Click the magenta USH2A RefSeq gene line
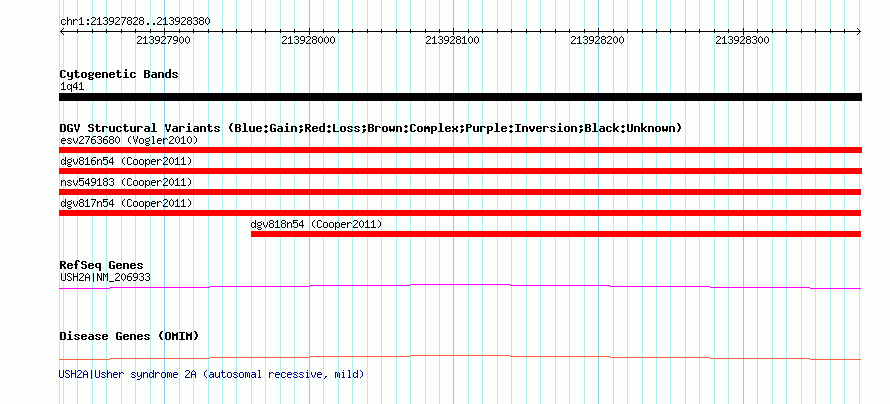The image size is (890, 404). [460, 287]
